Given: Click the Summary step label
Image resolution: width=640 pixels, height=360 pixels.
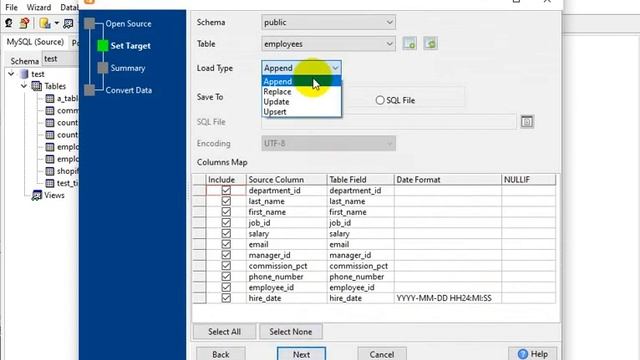Looking at the screenshot, I should 128,68.
